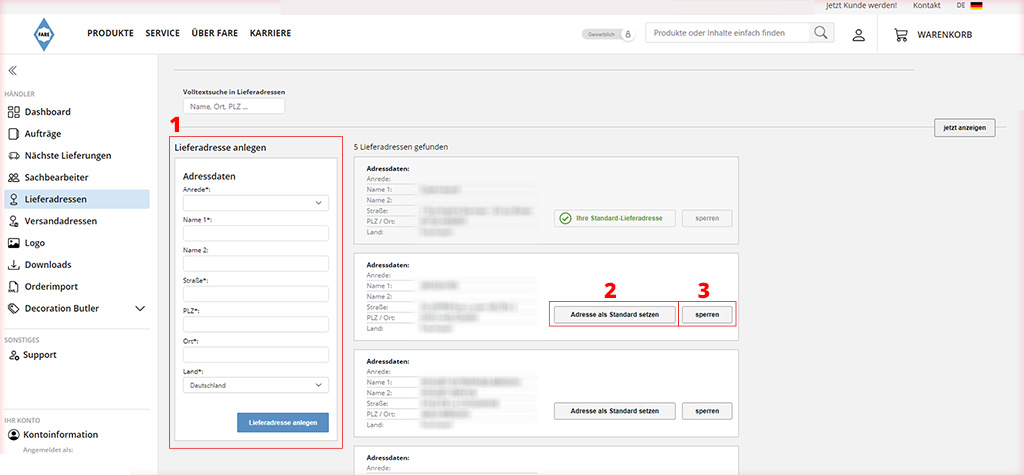Viewport: 1024px width, 475px height.
Task: Click first Adresse als Standard setzen button
Action: click(x=614, y=314)
